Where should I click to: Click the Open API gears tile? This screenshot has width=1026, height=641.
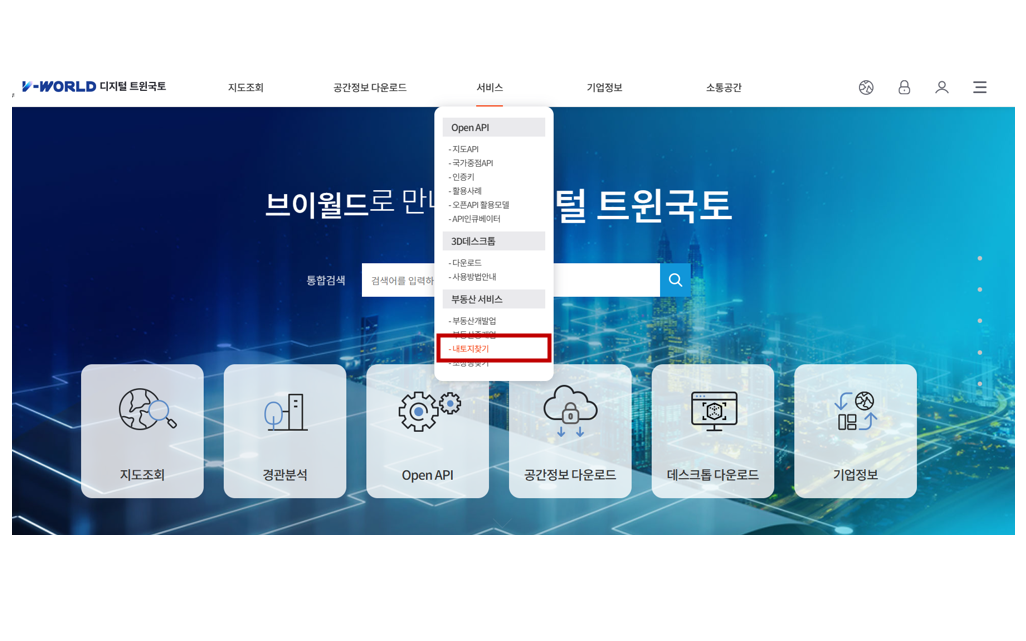coord(427,431)
